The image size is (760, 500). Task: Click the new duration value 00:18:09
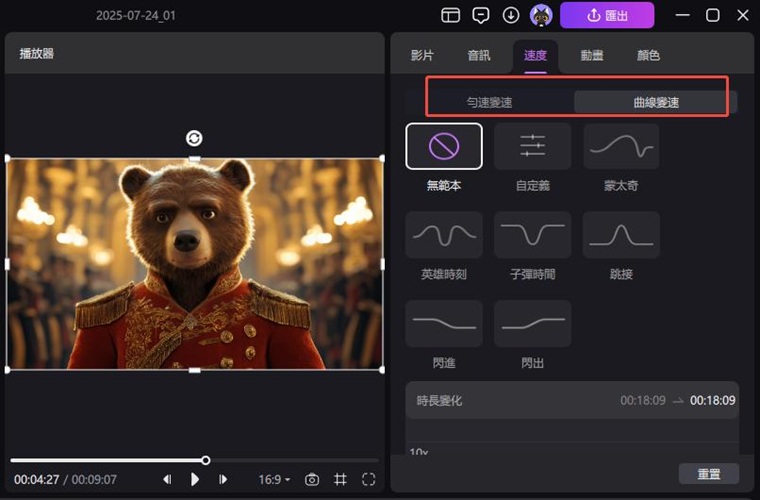pyautogui.click(x=712, y=401)
